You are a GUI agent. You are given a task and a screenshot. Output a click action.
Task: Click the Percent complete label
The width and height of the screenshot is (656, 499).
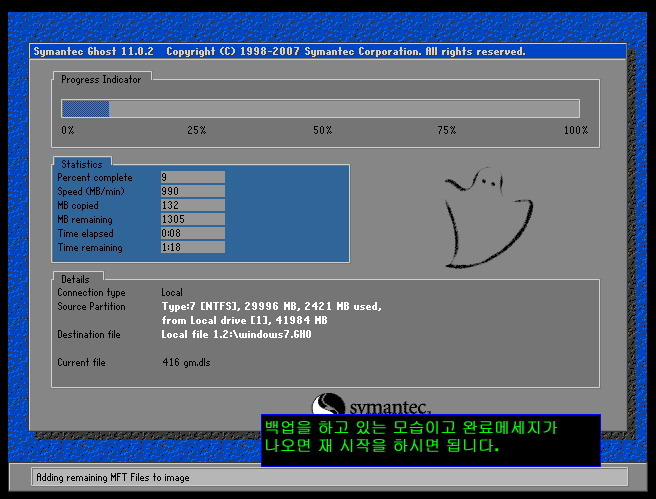click(x=95, y=177)
